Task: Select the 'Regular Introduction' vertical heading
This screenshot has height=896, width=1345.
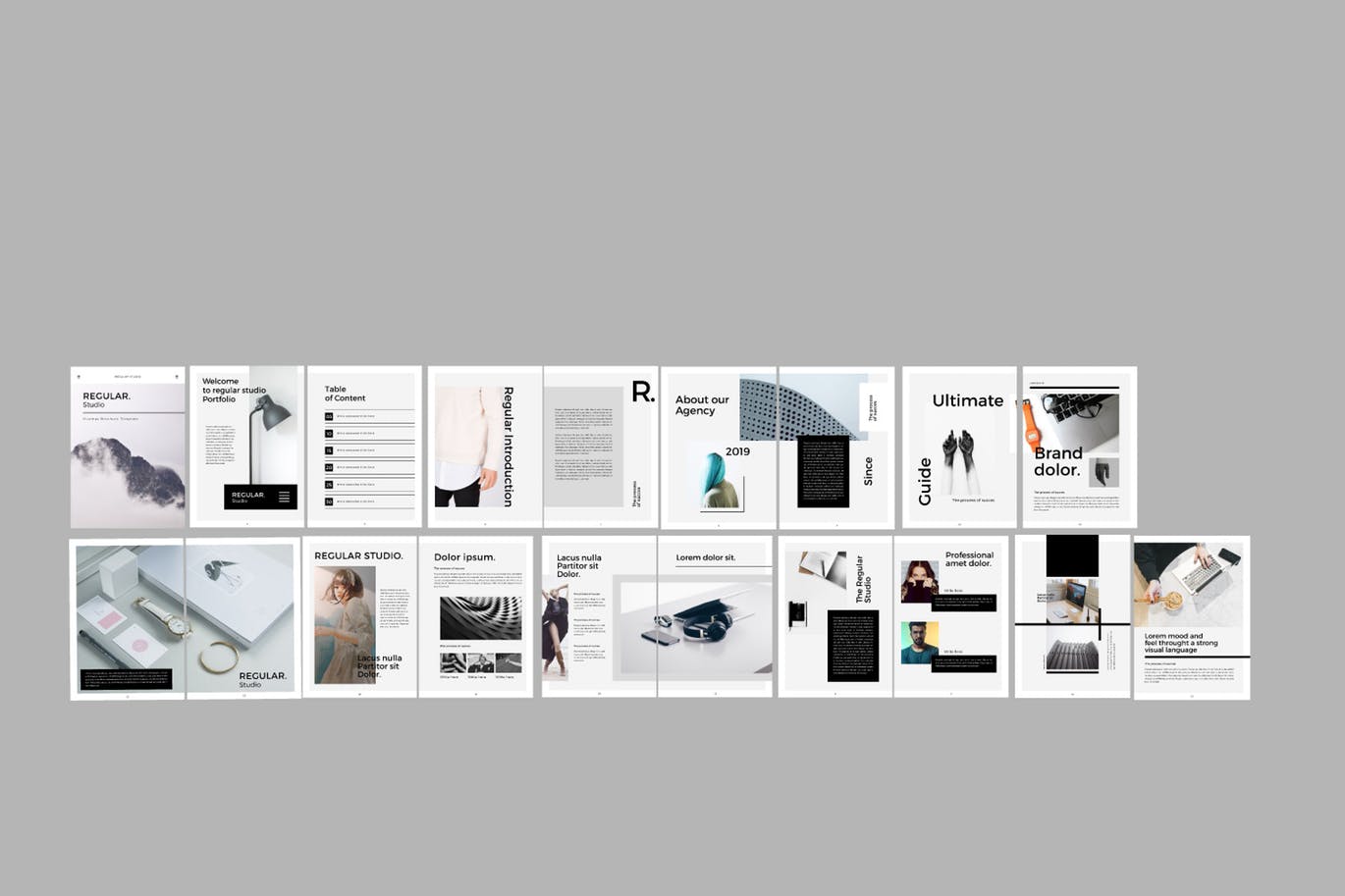Action: point(508,447)
